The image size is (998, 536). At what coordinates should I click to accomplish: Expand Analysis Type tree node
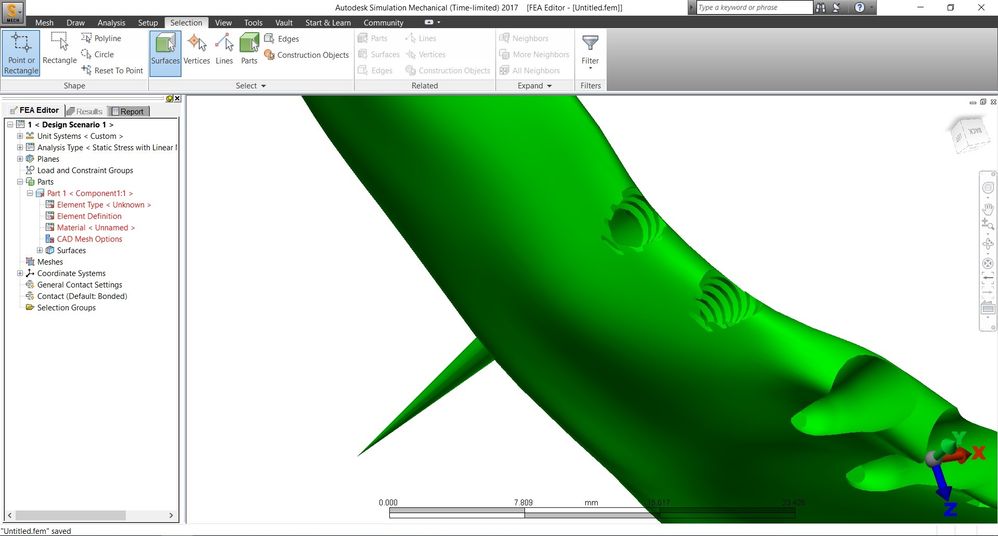point(20,148)
